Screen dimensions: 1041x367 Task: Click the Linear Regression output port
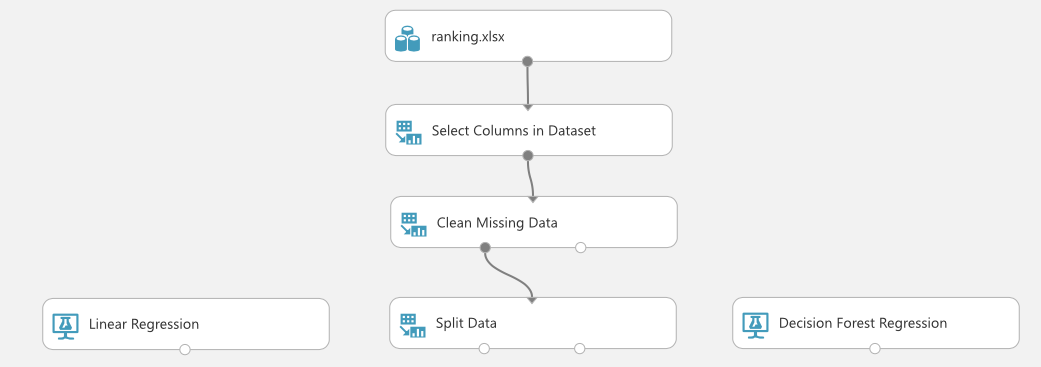[185, 350]
